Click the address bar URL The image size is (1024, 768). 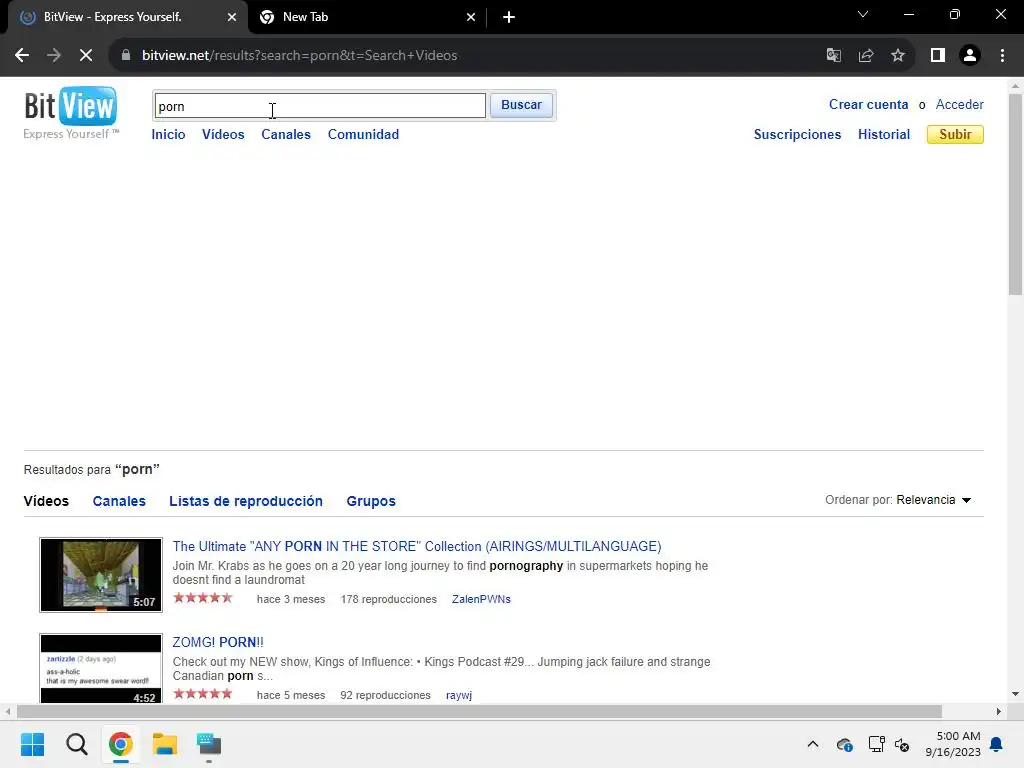pos(299,56)
